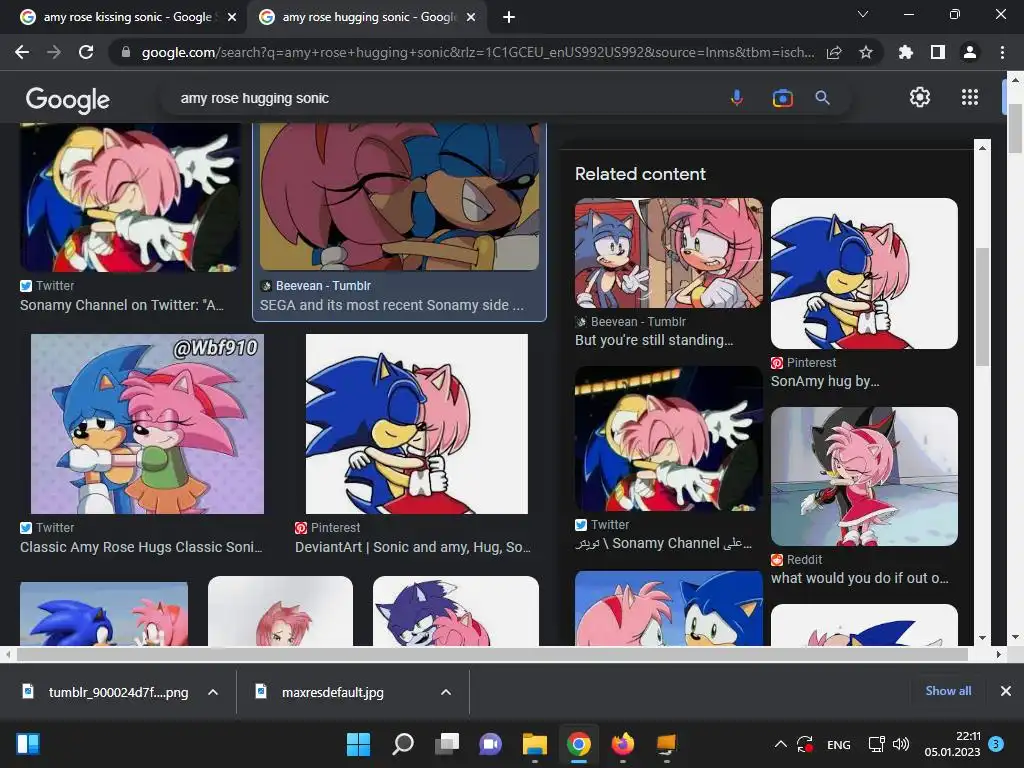Click the forward navigation arrow
This screenshot has height=768, width=1024.
54,52
